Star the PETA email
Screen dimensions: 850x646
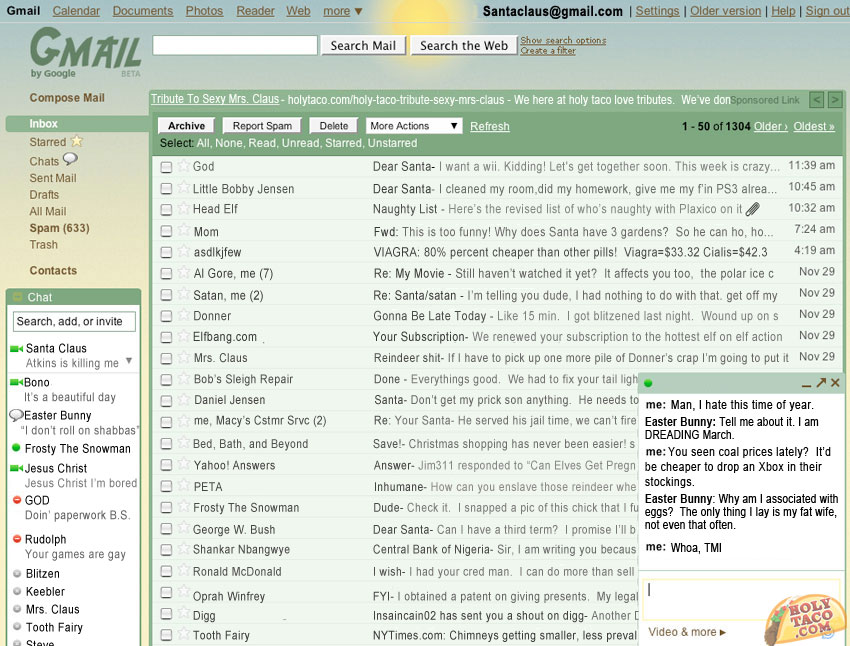183,486
